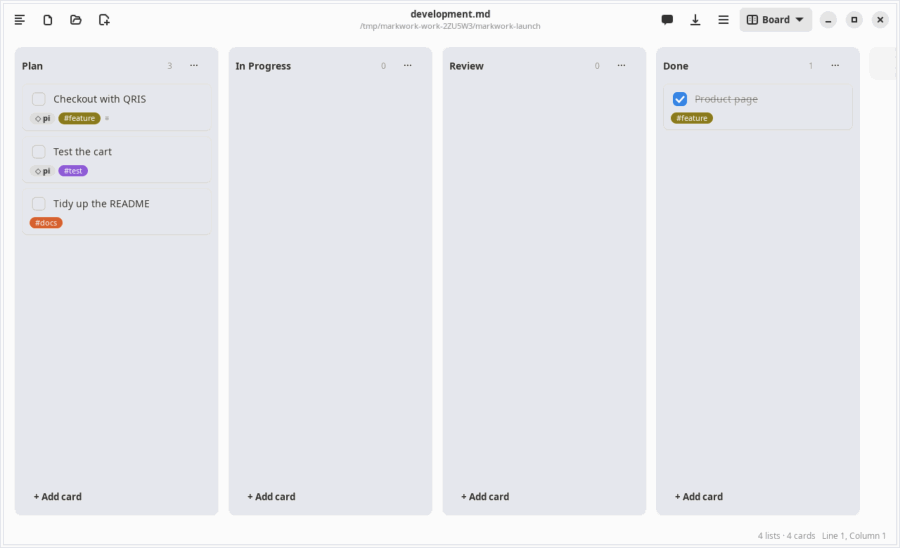
Task: Open the hamburger main menu
Action: (723, 20)
